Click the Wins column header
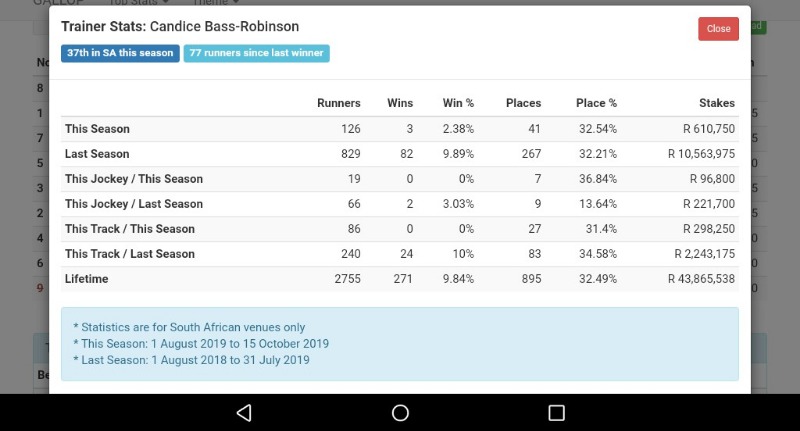 (400, 103)
